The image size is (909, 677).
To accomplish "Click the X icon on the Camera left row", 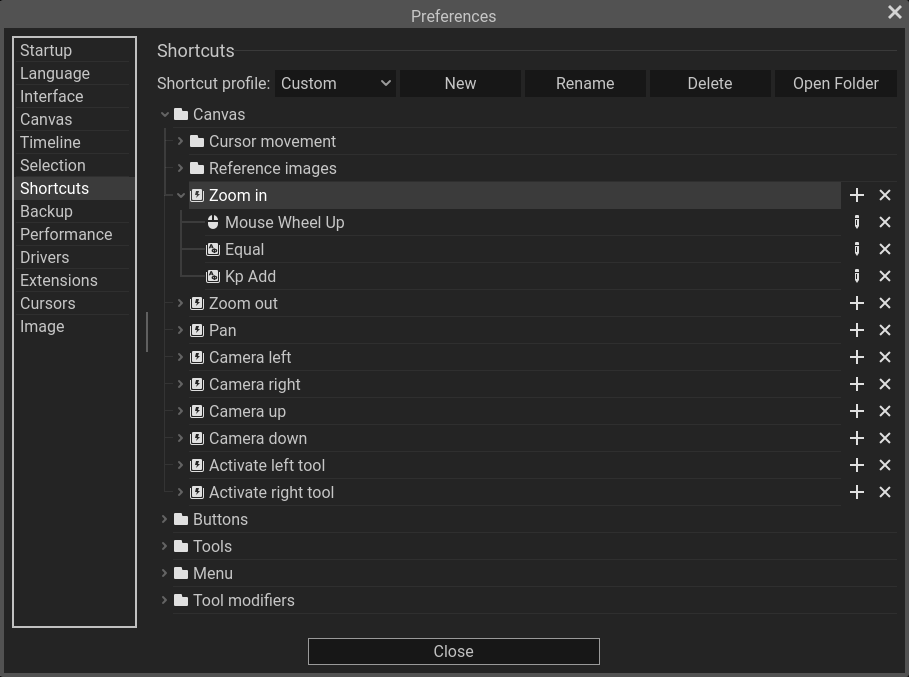I will click(x=884, y=357).
